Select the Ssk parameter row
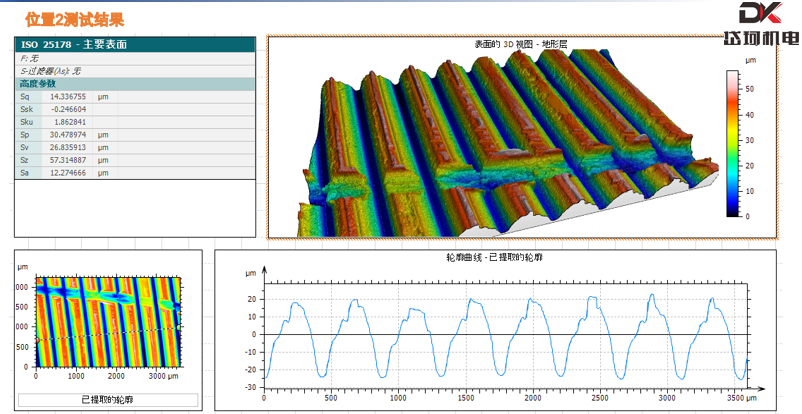Viewport: 802px width, 414px height. [x=135, y=110]
